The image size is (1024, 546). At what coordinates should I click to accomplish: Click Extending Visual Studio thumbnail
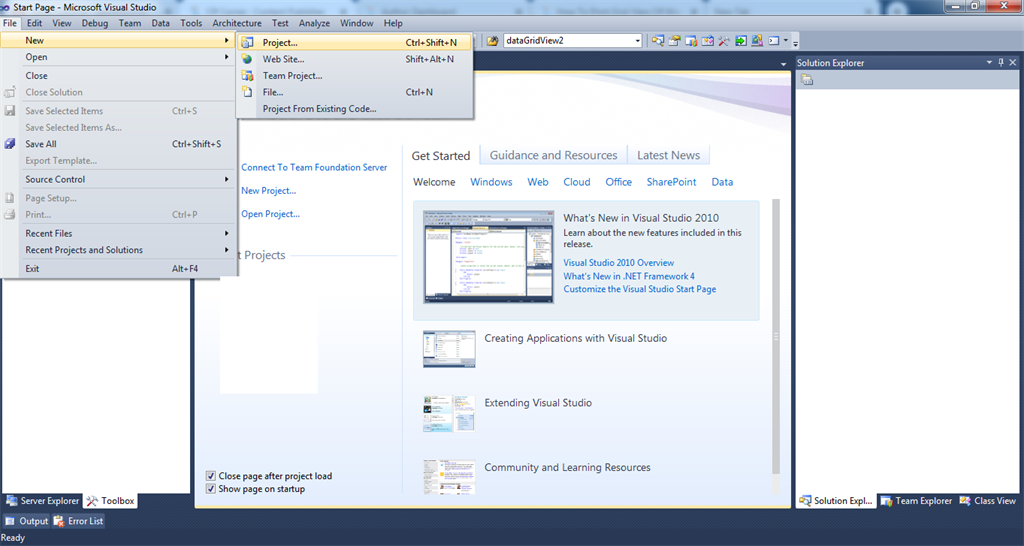click(x=449, y=413)
